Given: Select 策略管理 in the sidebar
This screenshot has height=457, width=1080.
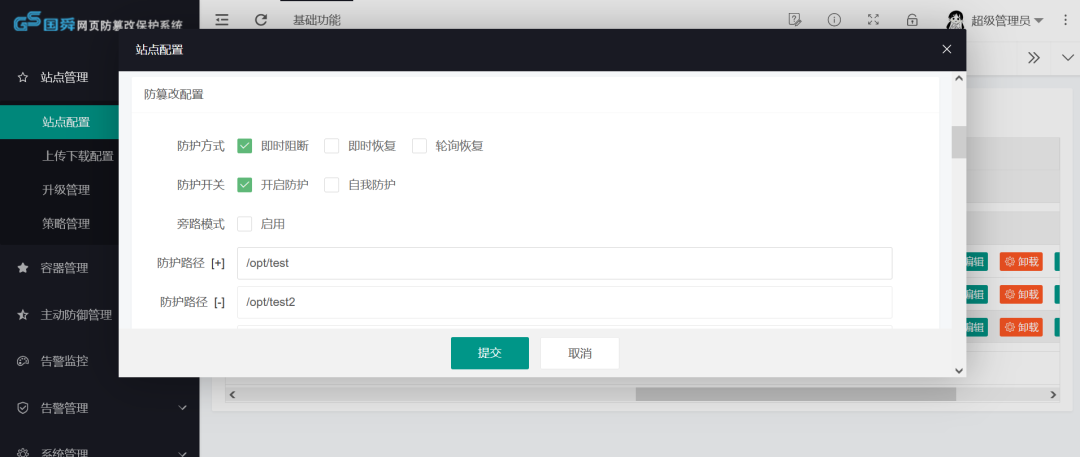Looking at the screenshot, I should point(66,223).
